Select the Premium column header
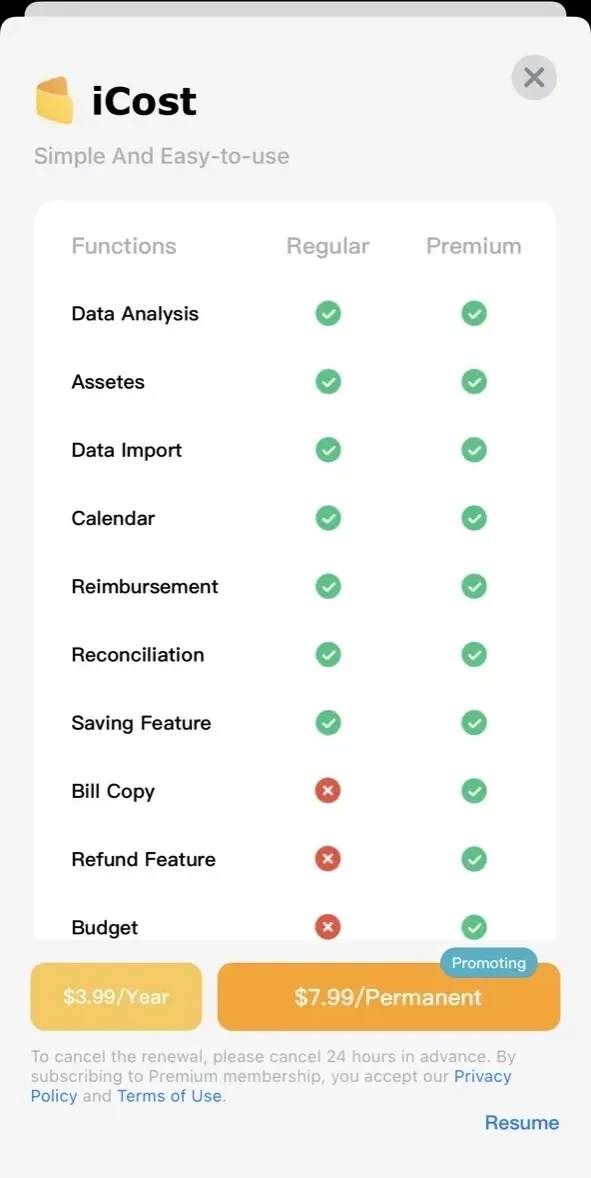 tap(474, 246)
